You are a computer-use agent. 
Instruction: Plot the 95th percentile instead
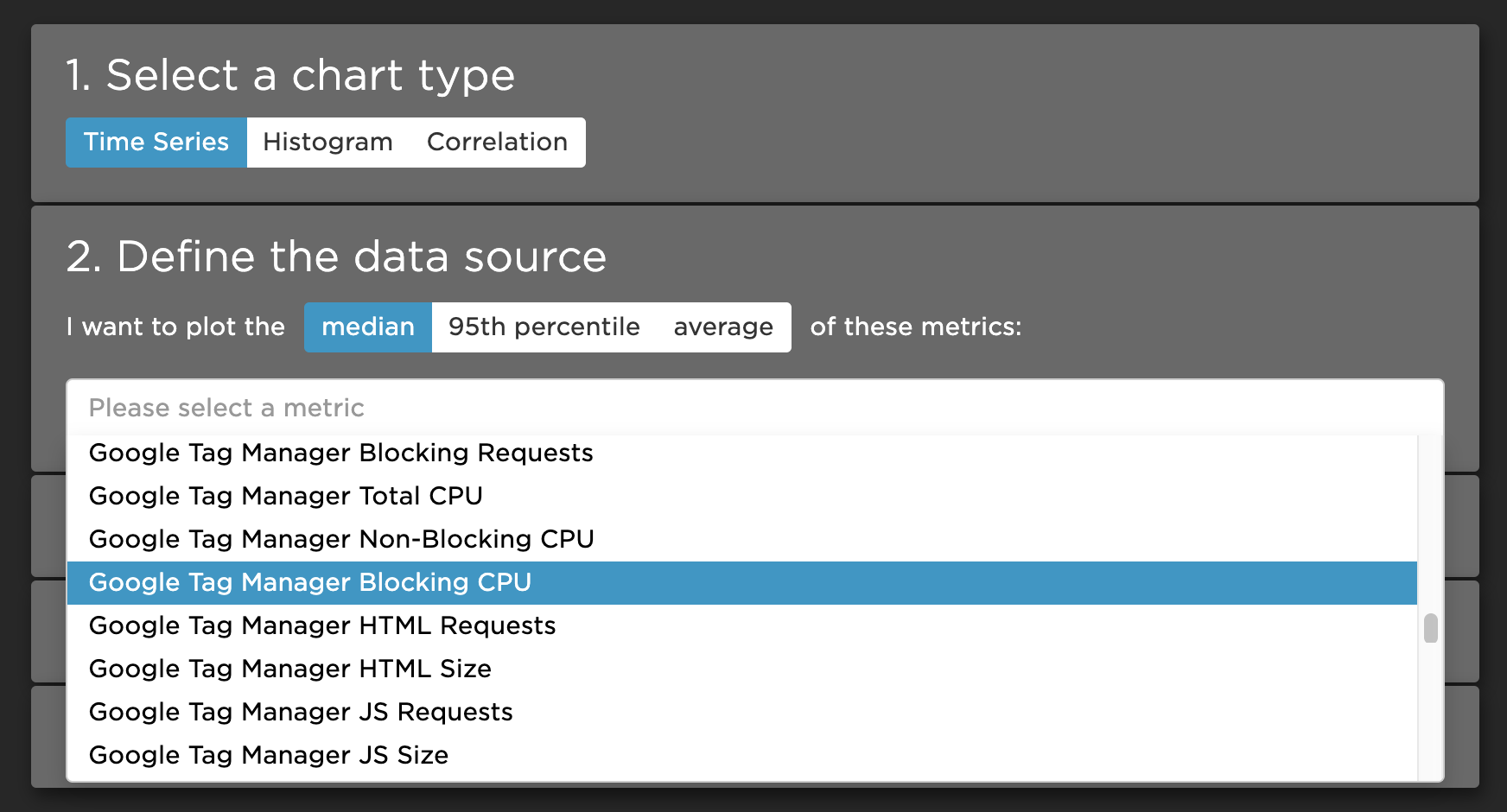(544, 327)
